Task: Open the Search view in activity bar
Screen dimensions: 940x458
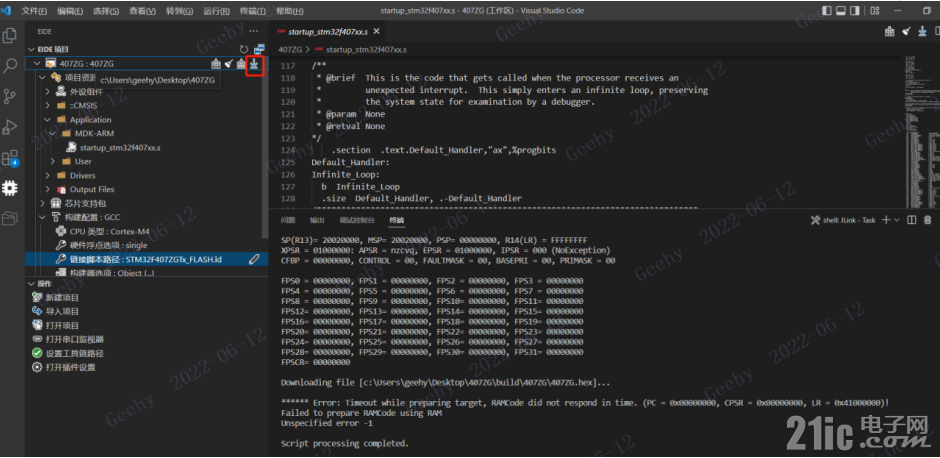Action: click(x=10, y=66)
